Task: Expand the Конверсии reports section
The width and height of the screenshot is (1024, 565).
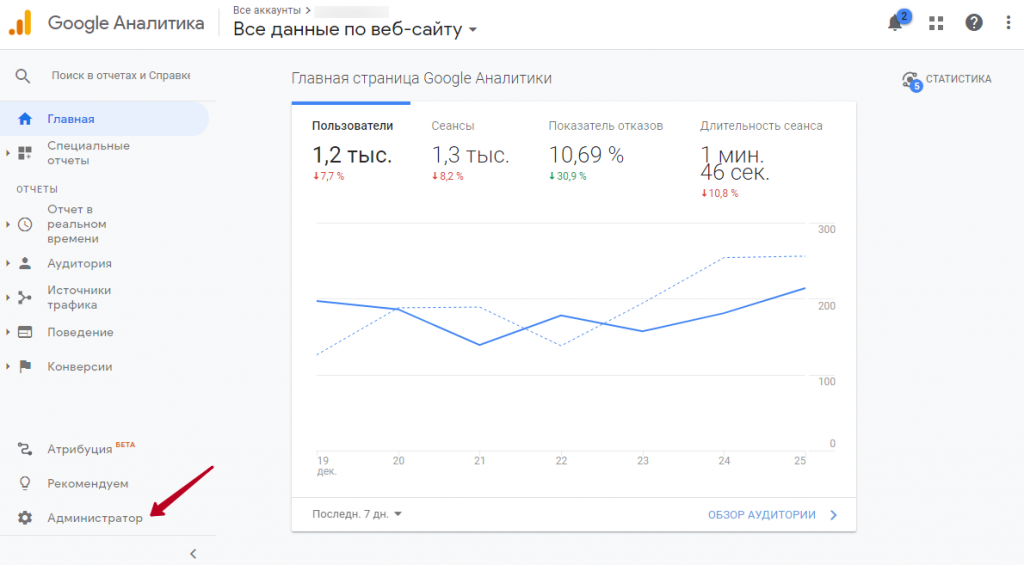Action: [8, 366]
